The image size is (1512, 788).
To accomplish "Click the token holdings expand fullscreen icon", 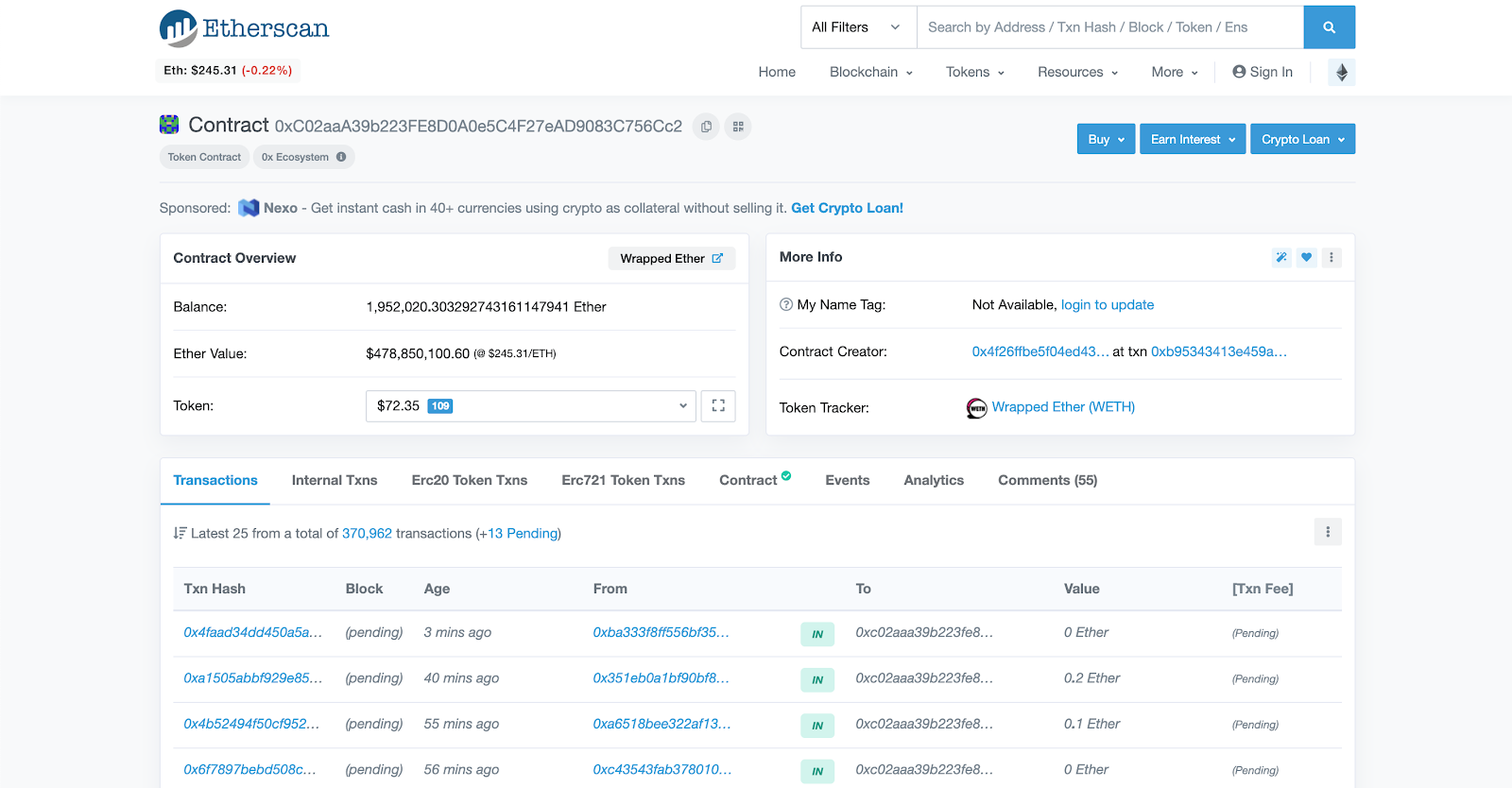I will [718, 405].
